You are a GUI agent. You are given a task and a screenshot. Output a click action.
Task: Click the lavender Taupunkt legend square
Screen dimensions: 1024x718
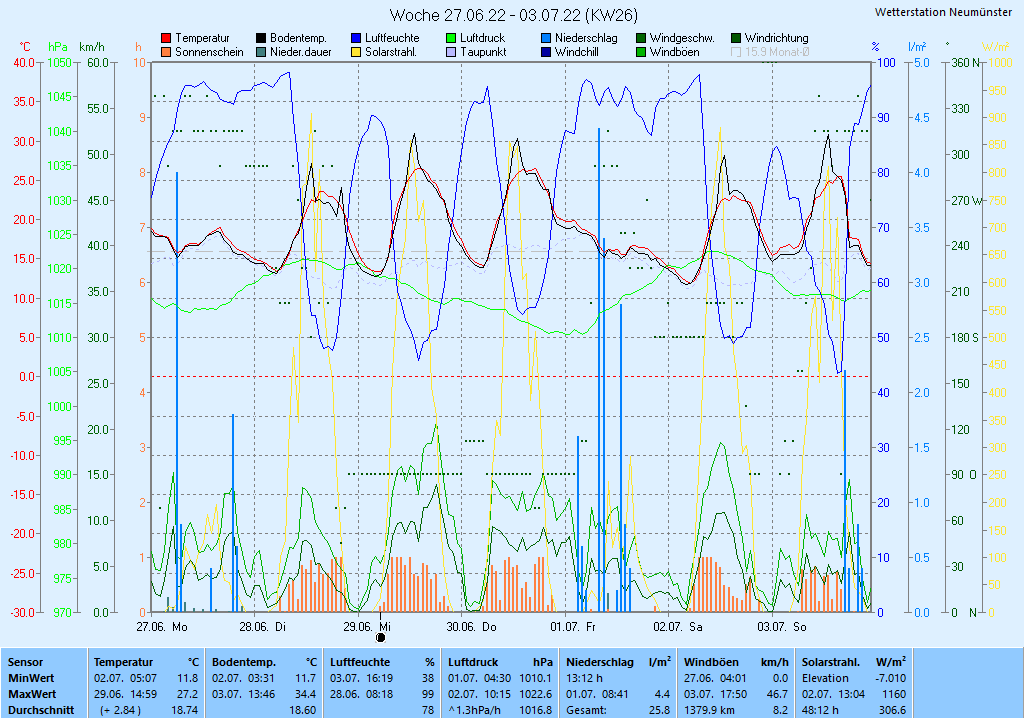point(451,52)
